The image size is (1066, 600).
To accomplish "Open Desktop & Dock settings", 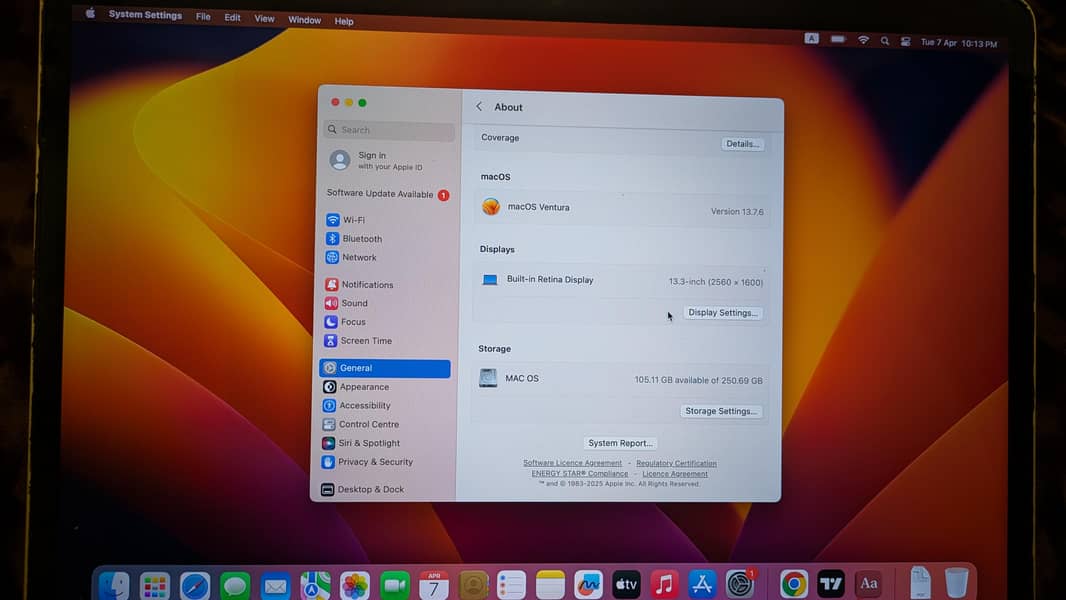I will pyautogui.click(x=369, y=489).
